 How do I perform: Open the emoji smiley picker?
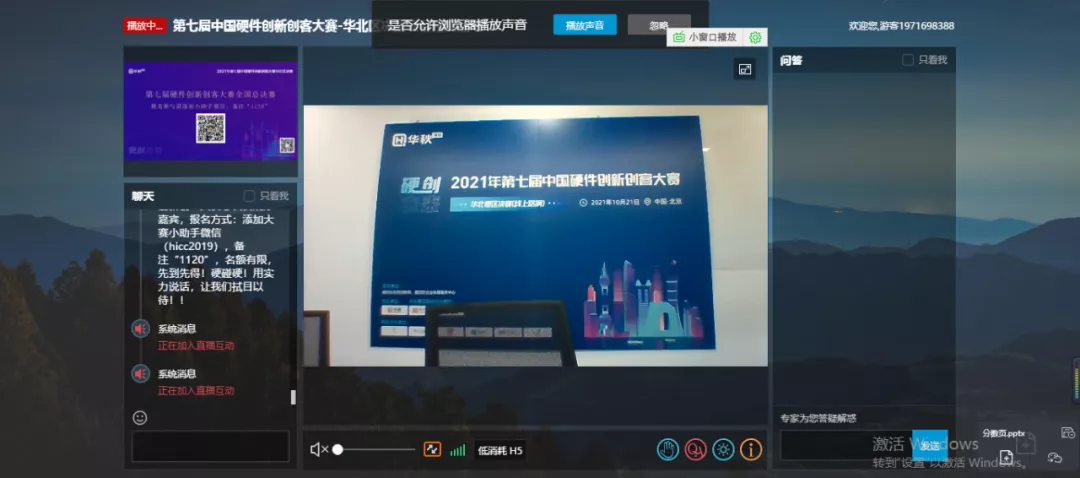point(140,417)
